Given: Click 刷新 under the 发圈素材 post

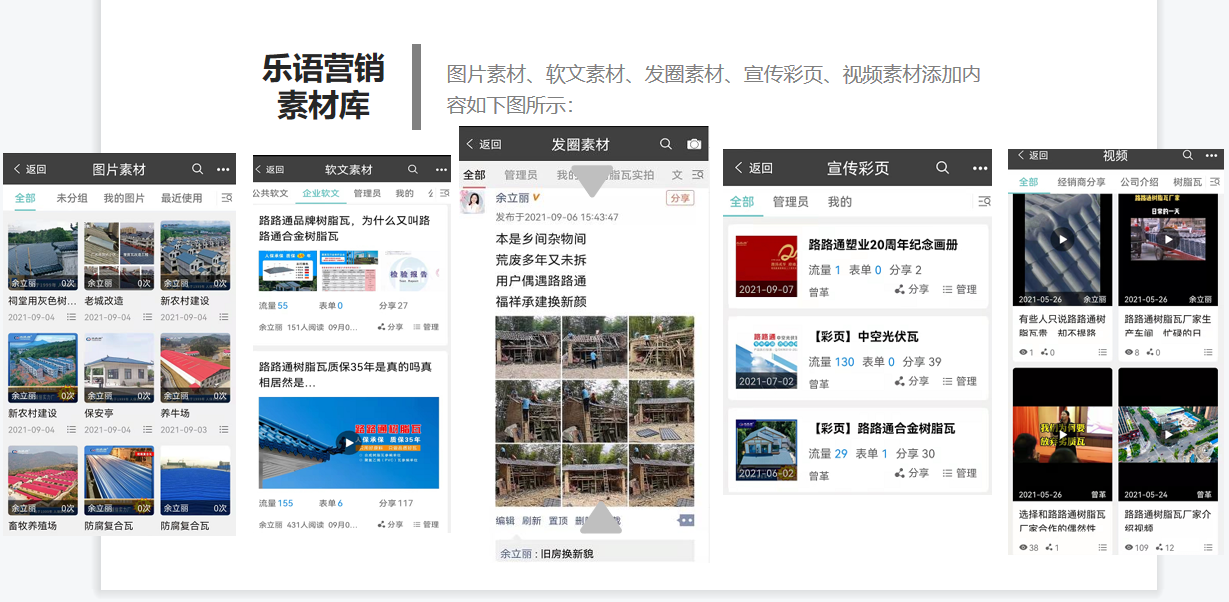Looking at the screenshot, I should pos(531,521).
